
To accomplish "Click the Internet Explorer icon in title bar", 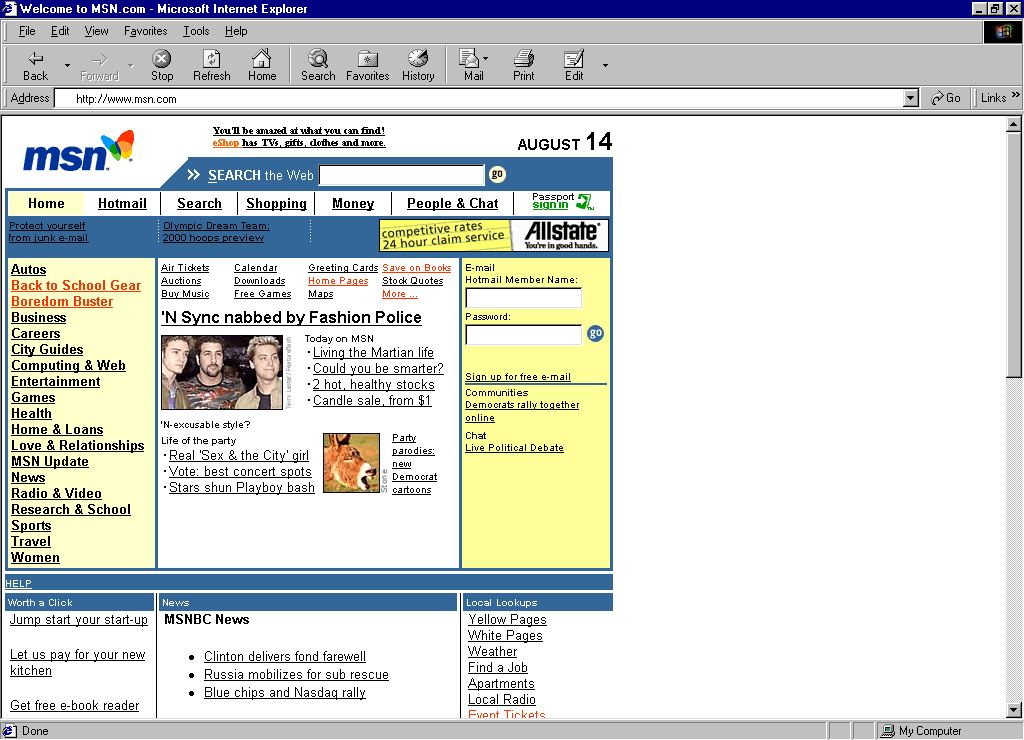I will pos(9,8).
